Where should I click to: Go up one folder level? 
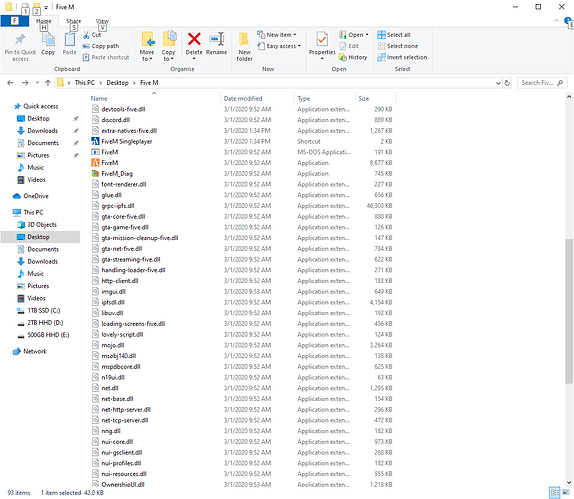pos(48,83)
